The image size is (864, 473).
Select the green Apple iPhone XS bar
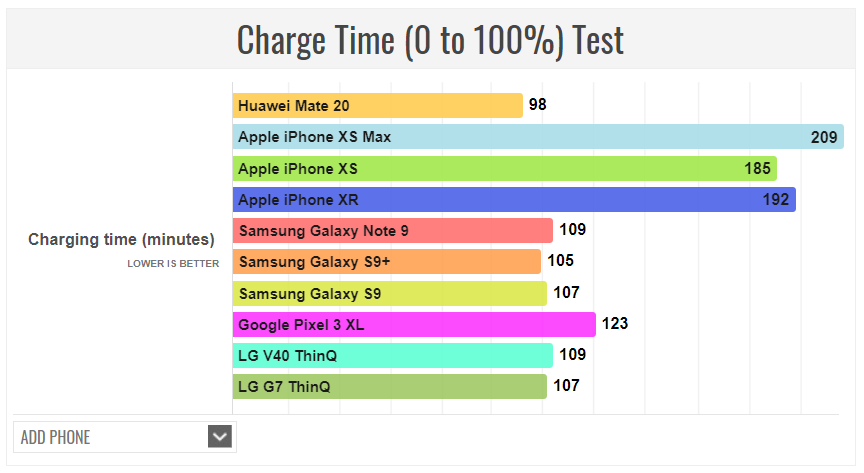pos(505,168)
